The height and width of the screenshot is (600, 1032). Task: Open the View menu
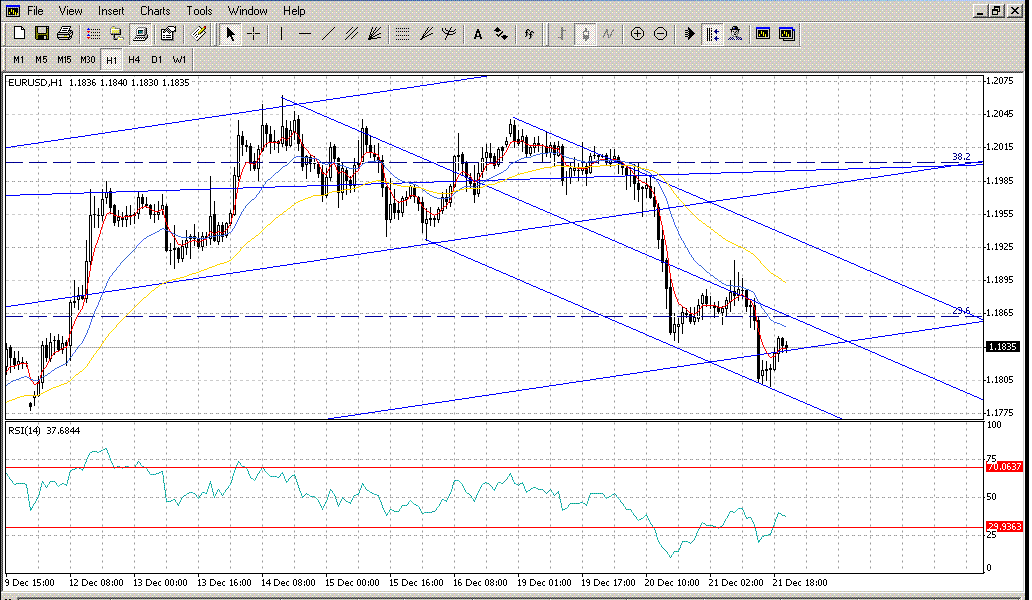coord(70,11)
